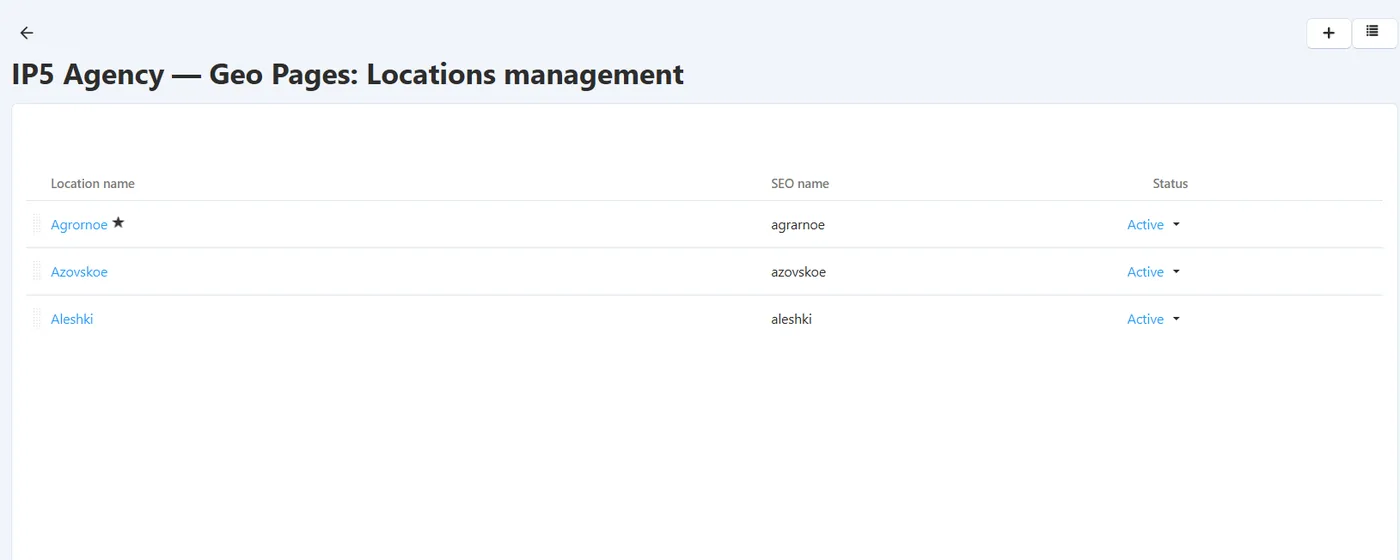
Task: Expand Active status dropdown for Aleshki
Action: pyautogui.click(x=1154, y=319)
